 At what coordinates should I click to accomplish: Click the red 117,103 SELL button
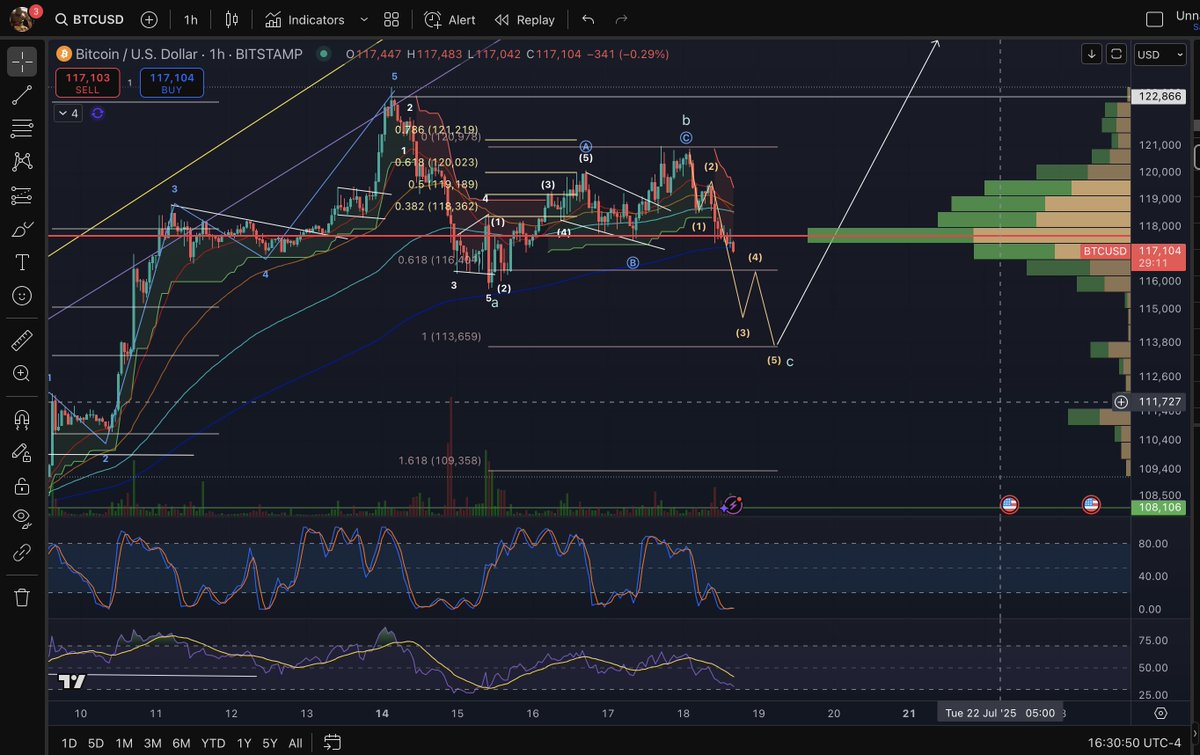click(88, 83)
